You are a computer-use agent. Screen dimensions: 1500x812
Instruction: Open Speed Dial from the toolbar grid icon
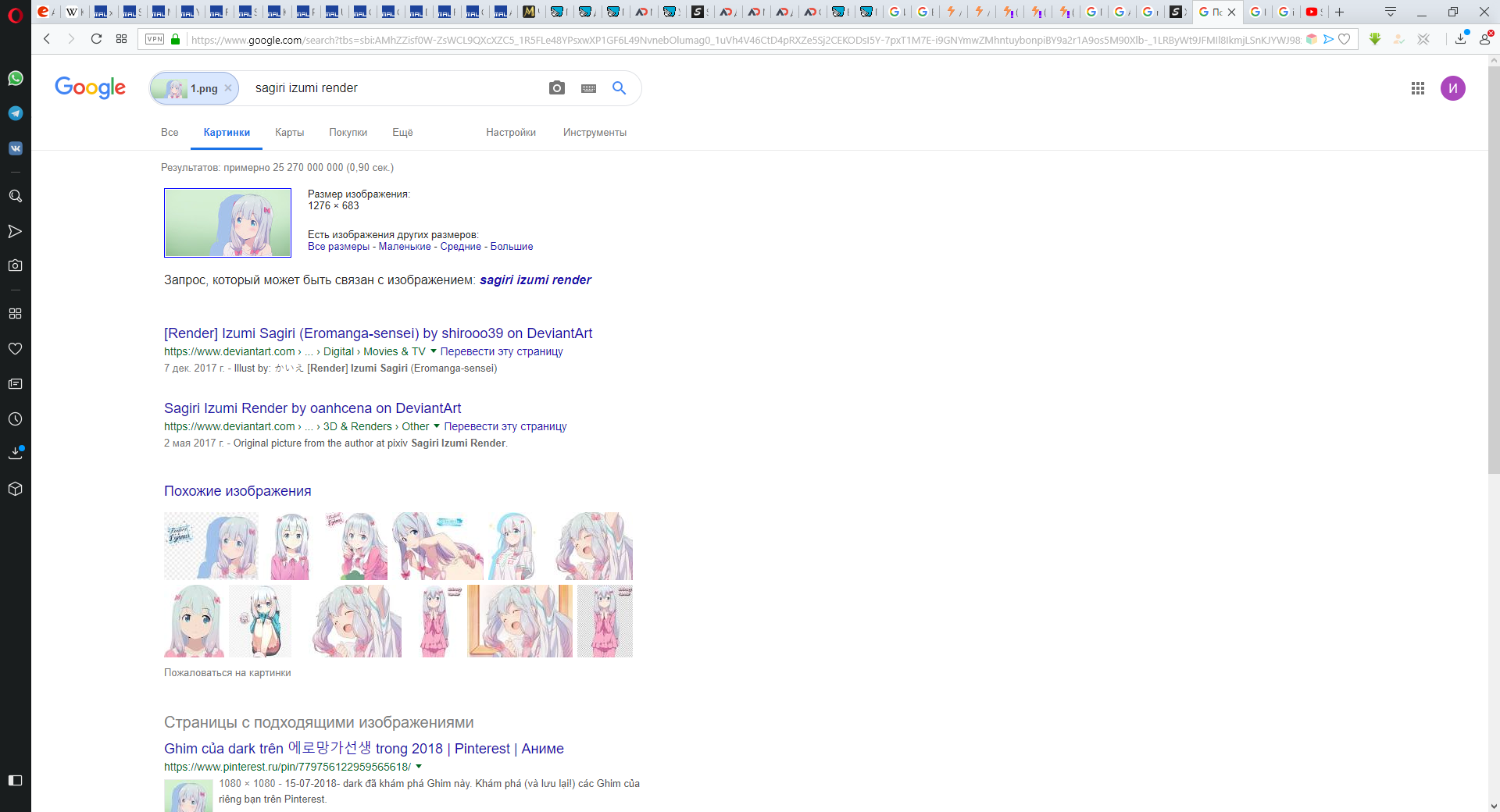click(121, 39)
